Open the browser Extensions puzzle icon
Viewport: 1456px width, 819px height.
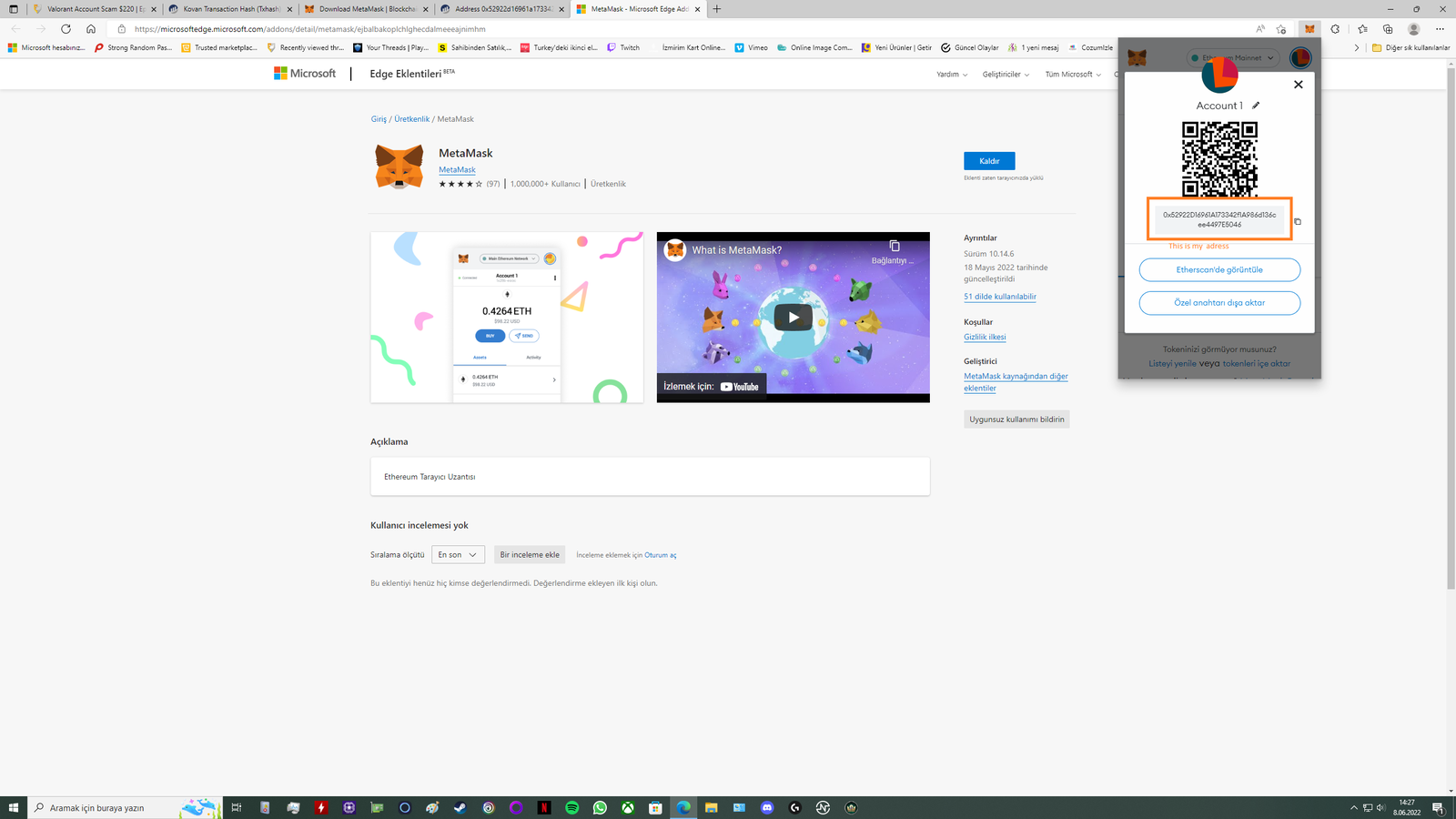1335,29
